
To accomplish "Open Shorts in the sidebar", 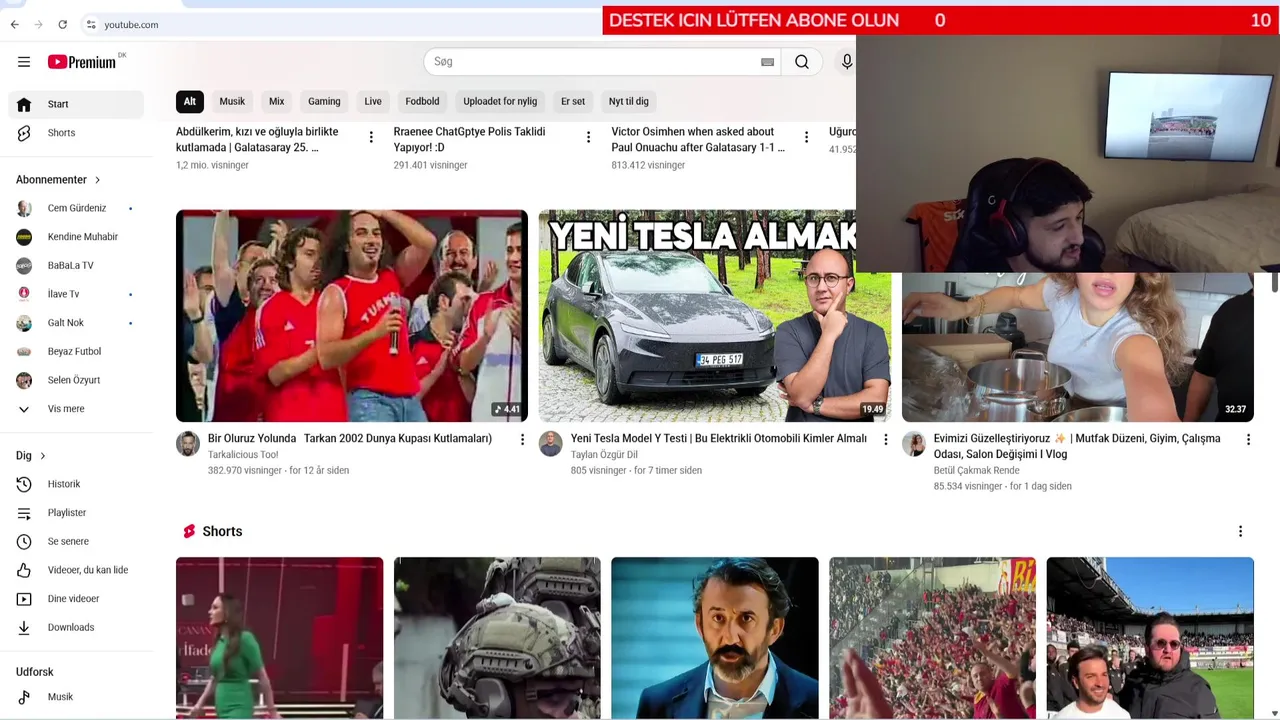I will 76,133.
